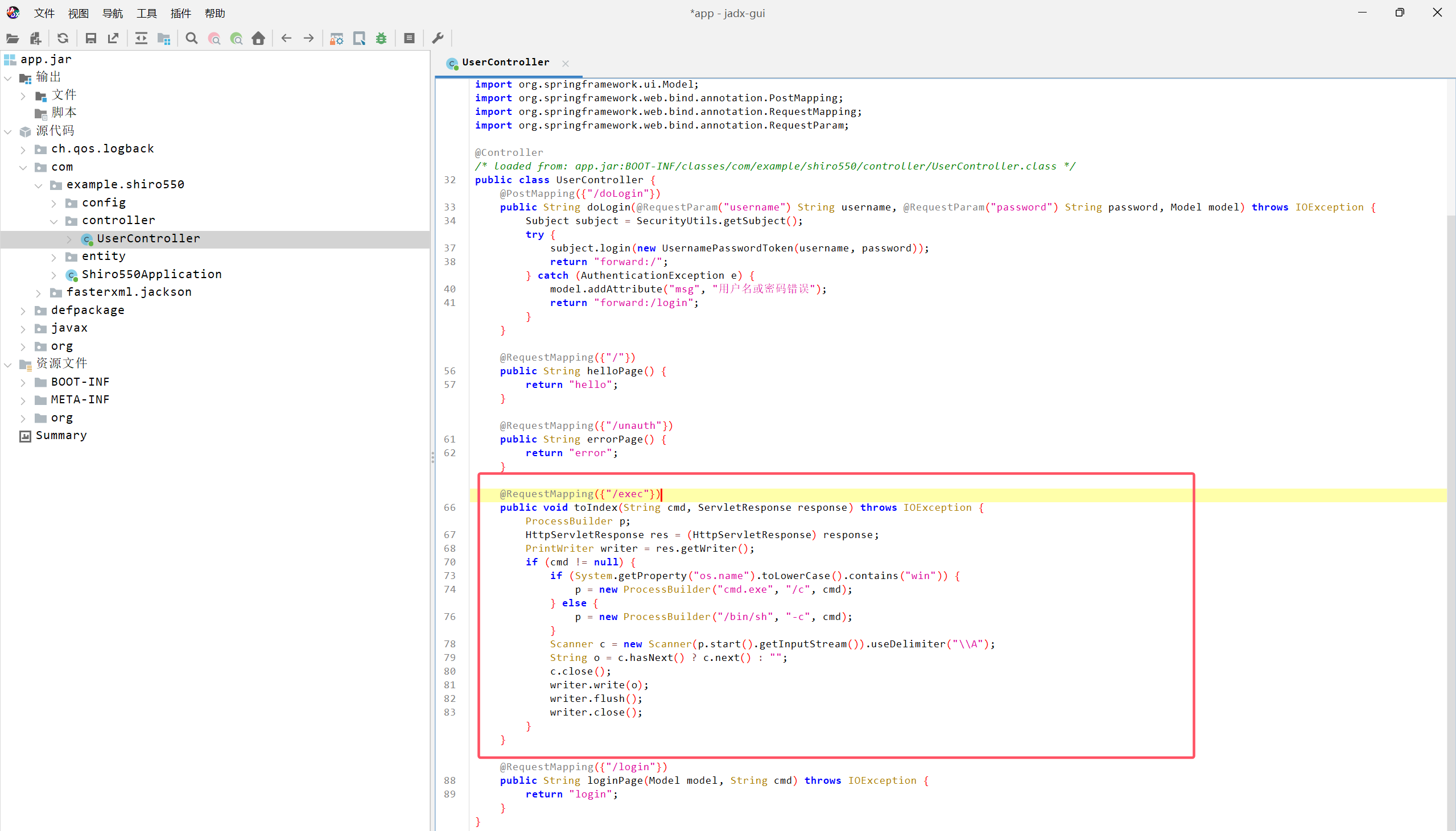Click line number 66 in the gutter
This screenshot has height=831, width=1456.
(449, 507)
